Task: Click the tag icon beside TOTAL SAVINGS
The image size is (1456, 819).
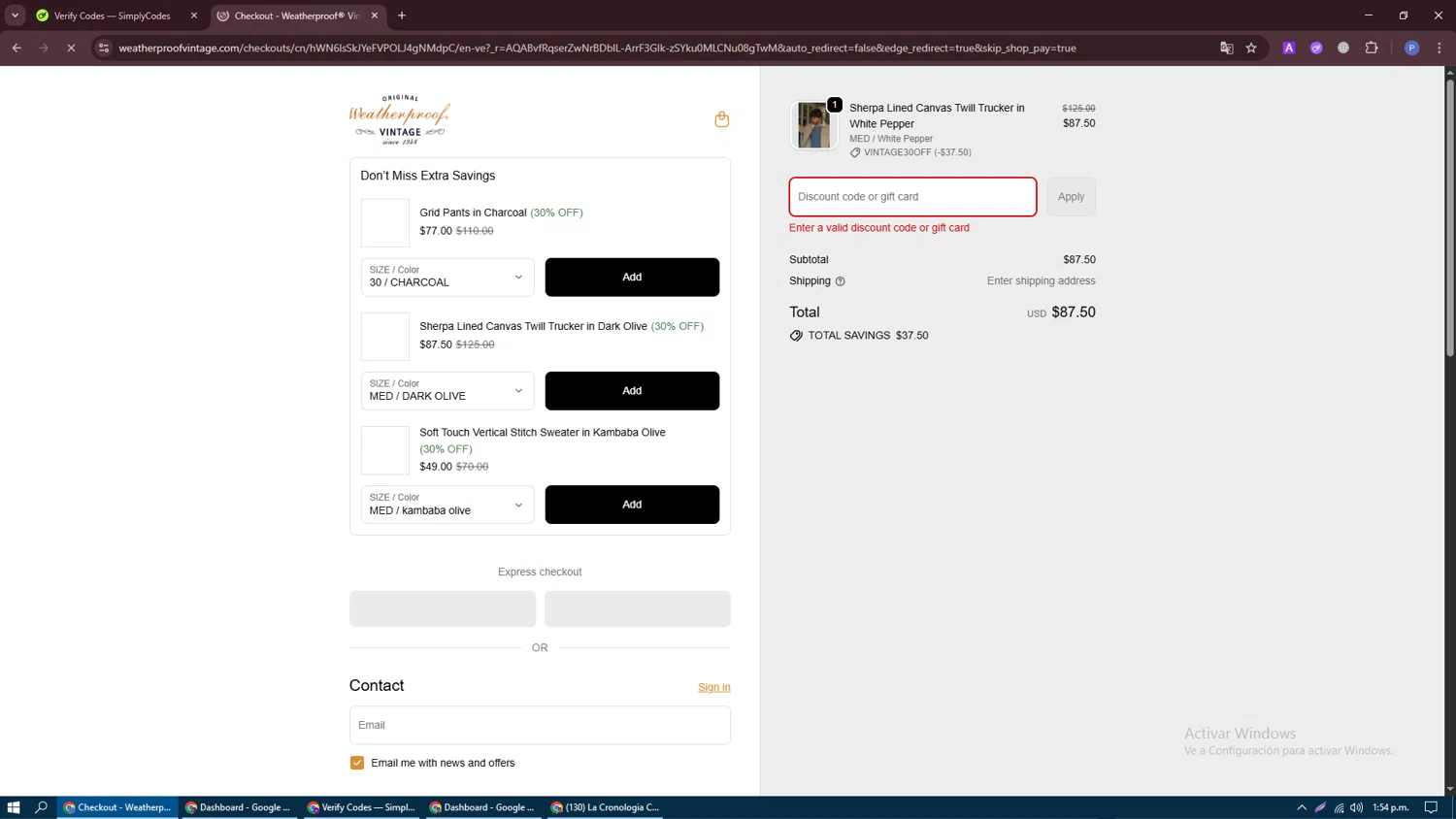Action: 796,336
